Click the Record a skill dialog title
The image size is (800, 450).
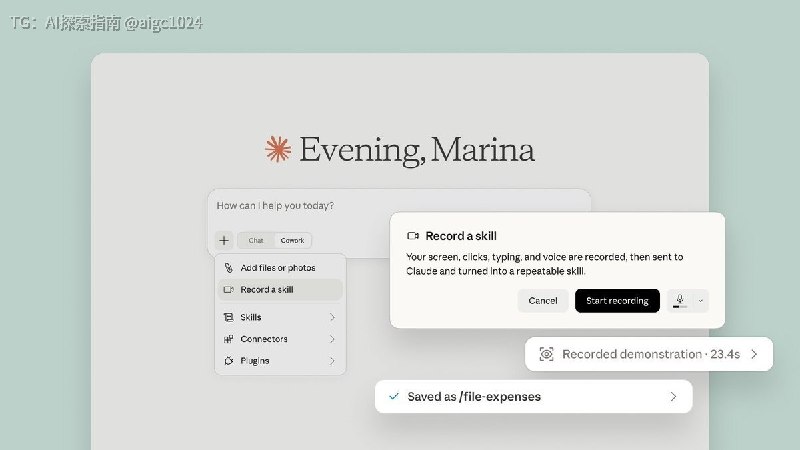coord(461,236)
